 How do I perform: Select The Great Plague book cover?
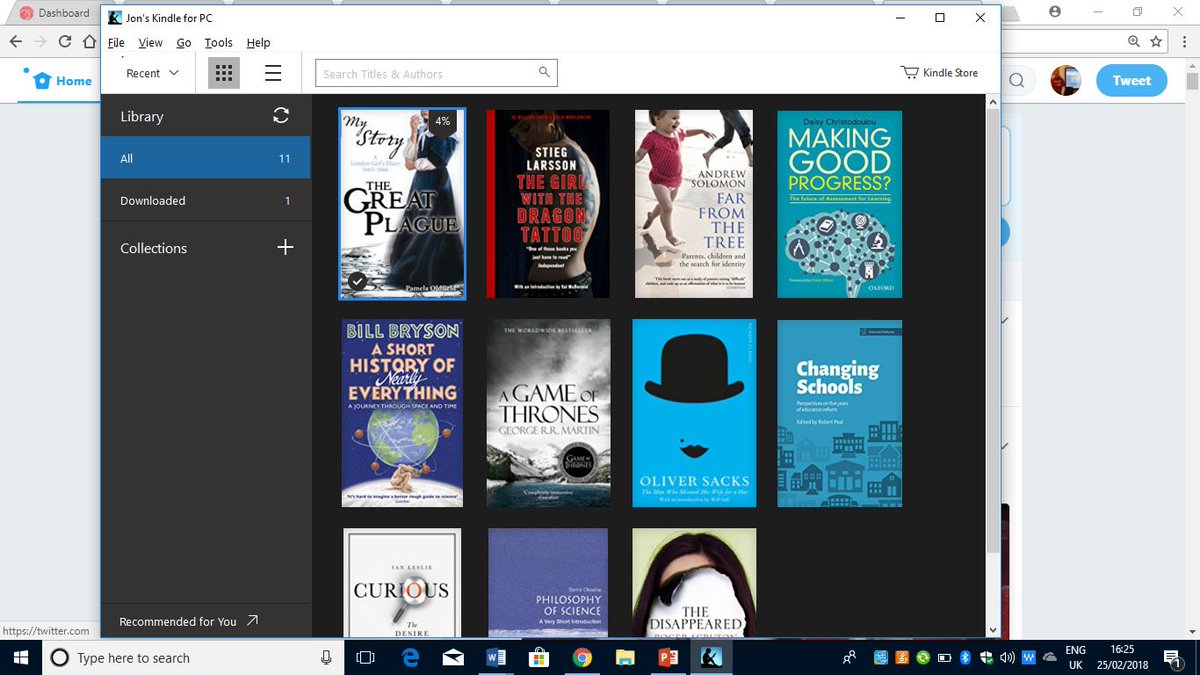401,204
